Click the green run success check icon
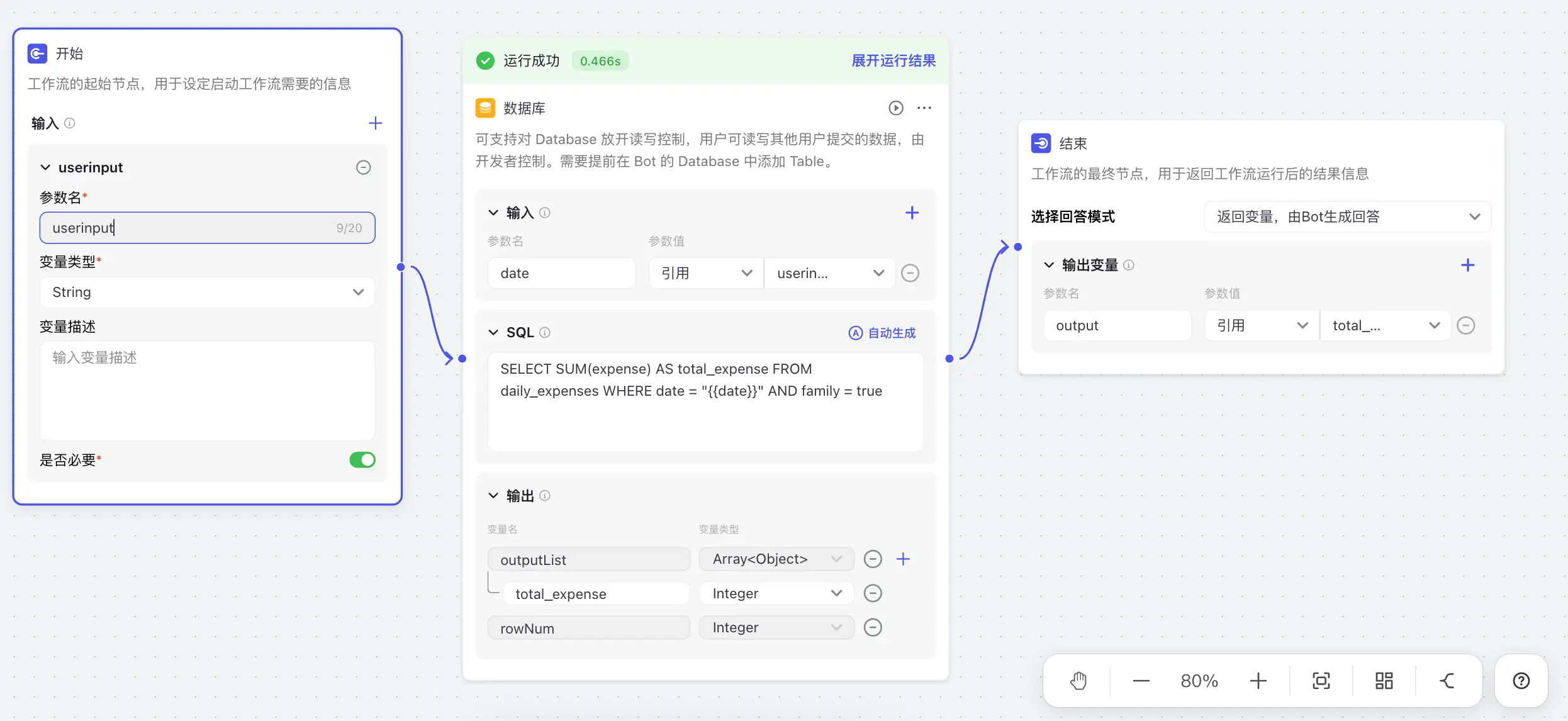Screen dimensions: 1568x721 485,61
